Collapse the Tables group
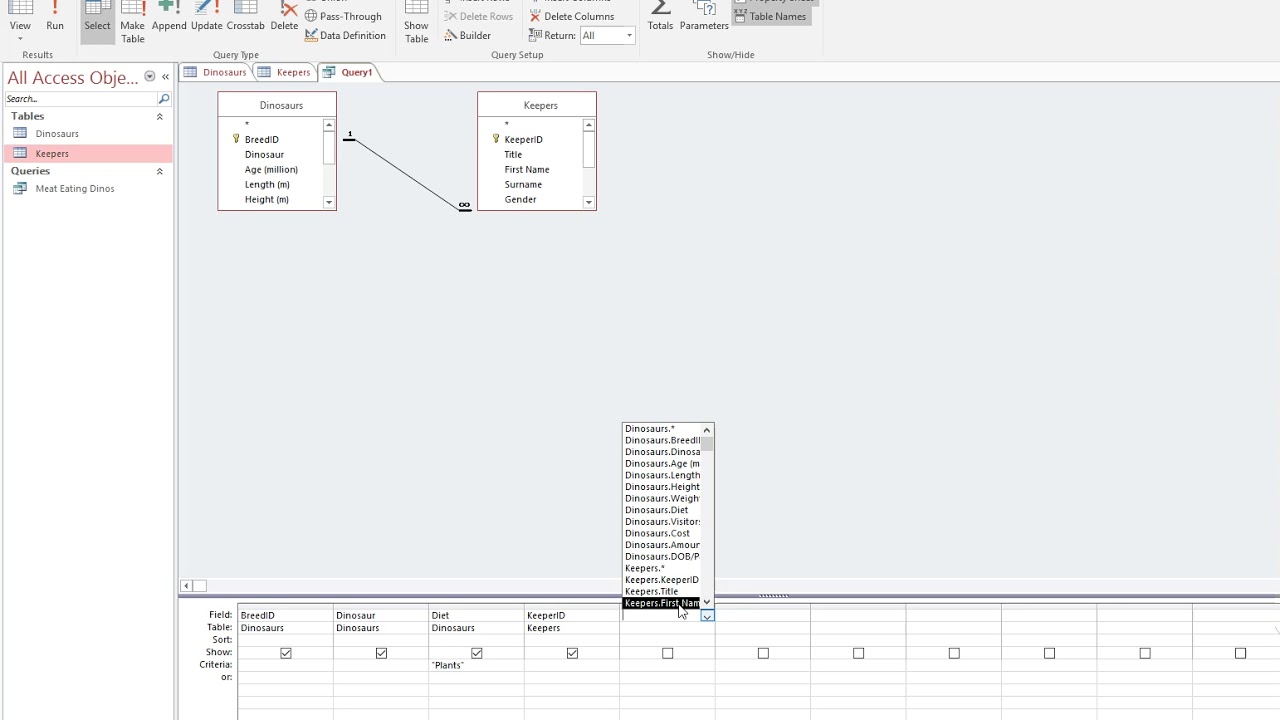The image size is (1280, 720). 159,116
